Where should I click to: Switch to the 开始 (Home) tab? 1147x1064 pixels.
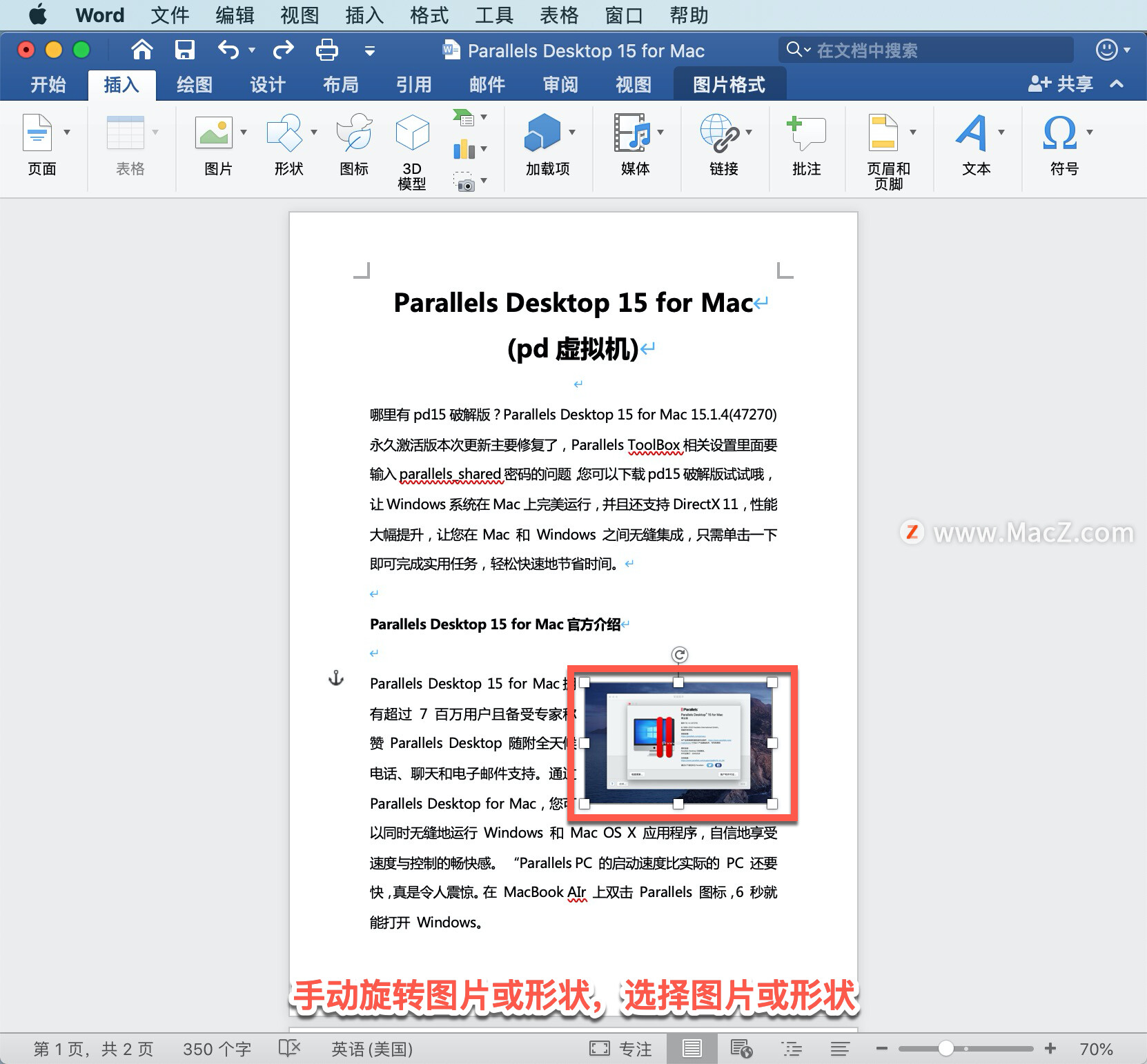48,85
